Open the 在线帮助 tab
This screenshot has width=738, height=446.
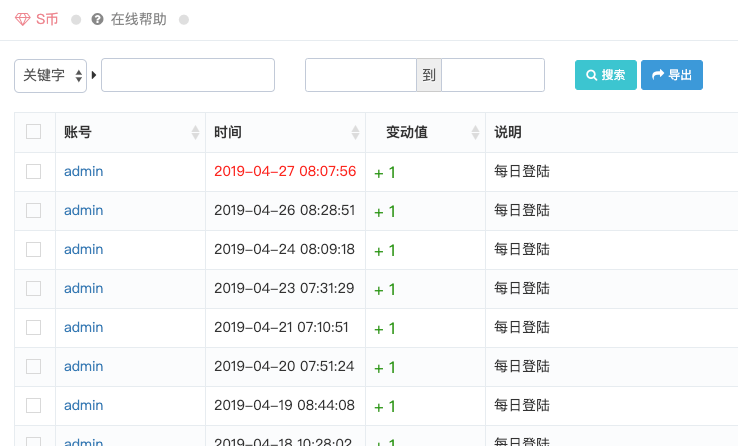pos(138,20)
